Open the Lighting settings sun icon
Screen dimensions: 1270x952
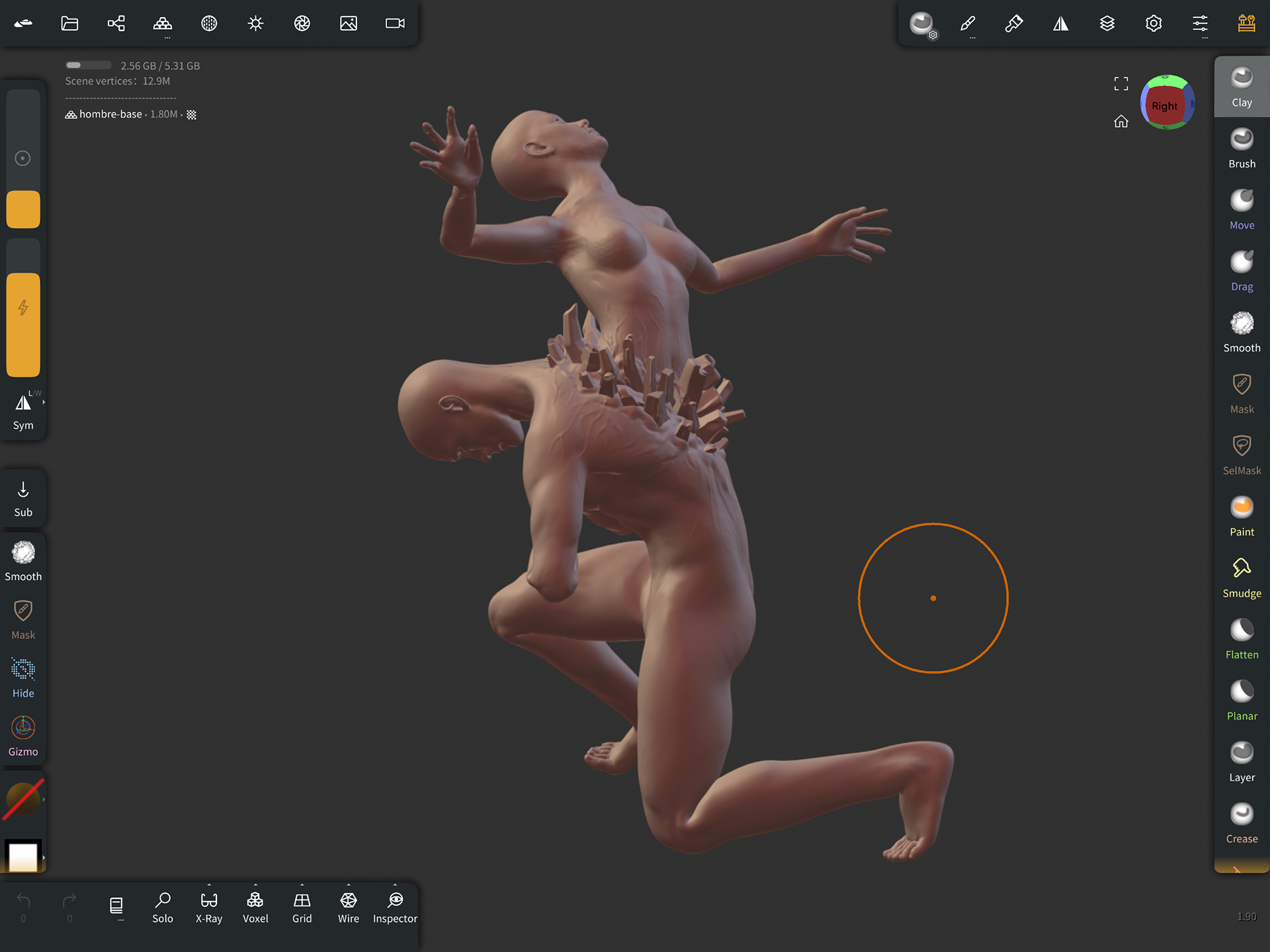[x=255, y=24]
